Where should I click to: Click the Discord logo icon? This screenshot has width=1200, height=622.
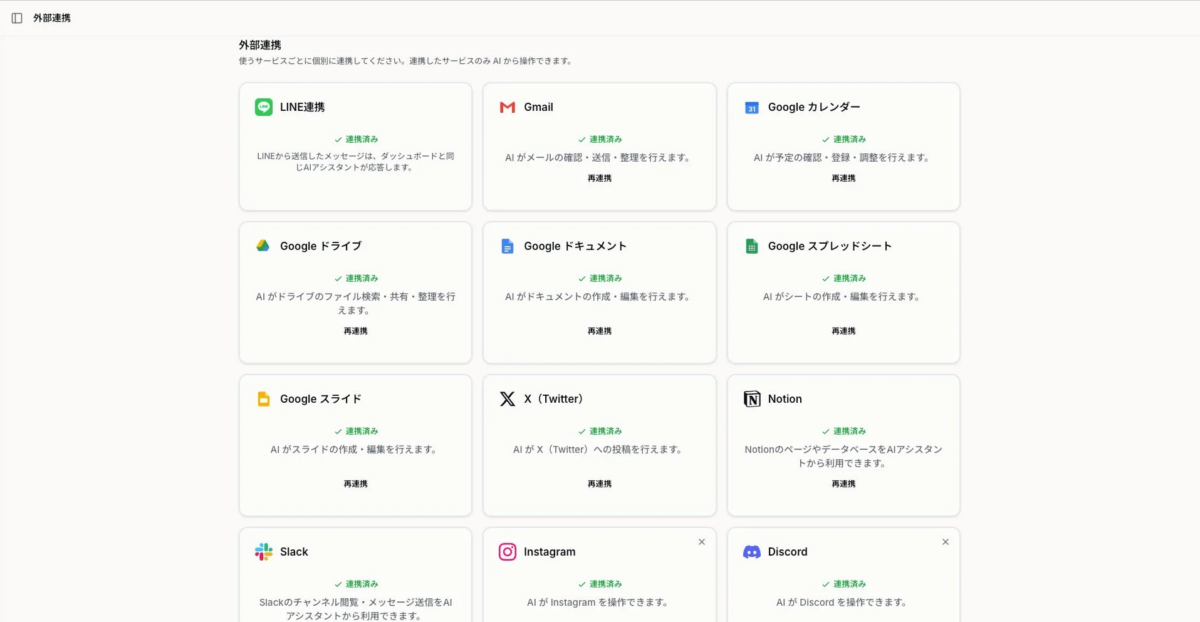click(752, 552)
